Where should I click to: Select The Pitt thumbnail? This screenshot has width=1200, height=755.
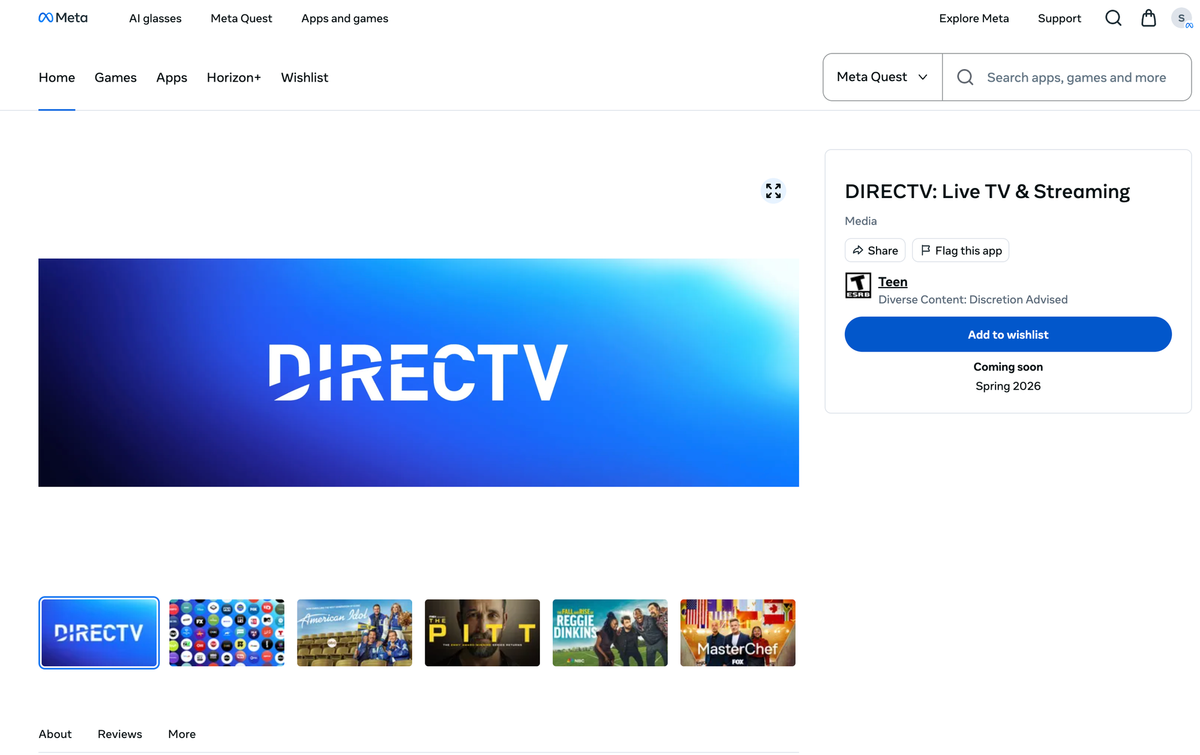pyautogui.click(x=482, y=632)
